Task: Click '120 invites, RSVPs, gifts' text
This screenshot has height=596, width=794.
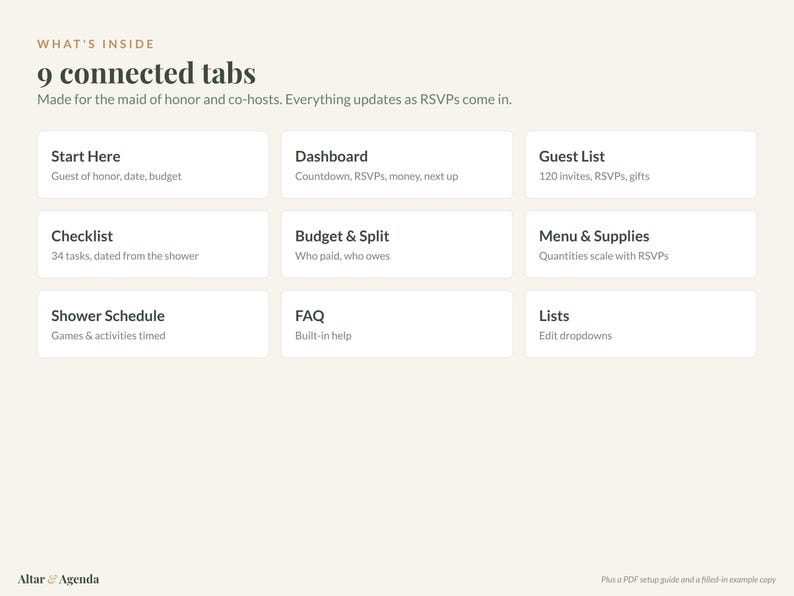Action: tap(594, 176)
